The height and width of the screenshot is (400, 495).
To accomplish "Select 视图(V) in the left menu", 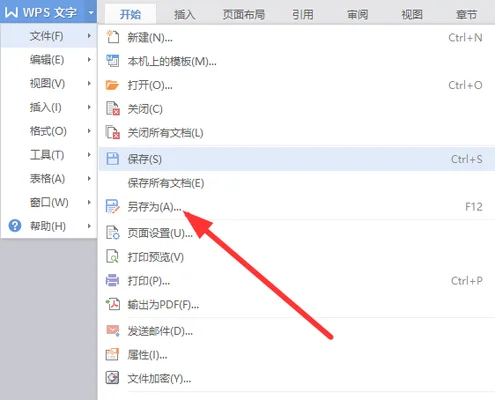I will click(x=49, y=83).
